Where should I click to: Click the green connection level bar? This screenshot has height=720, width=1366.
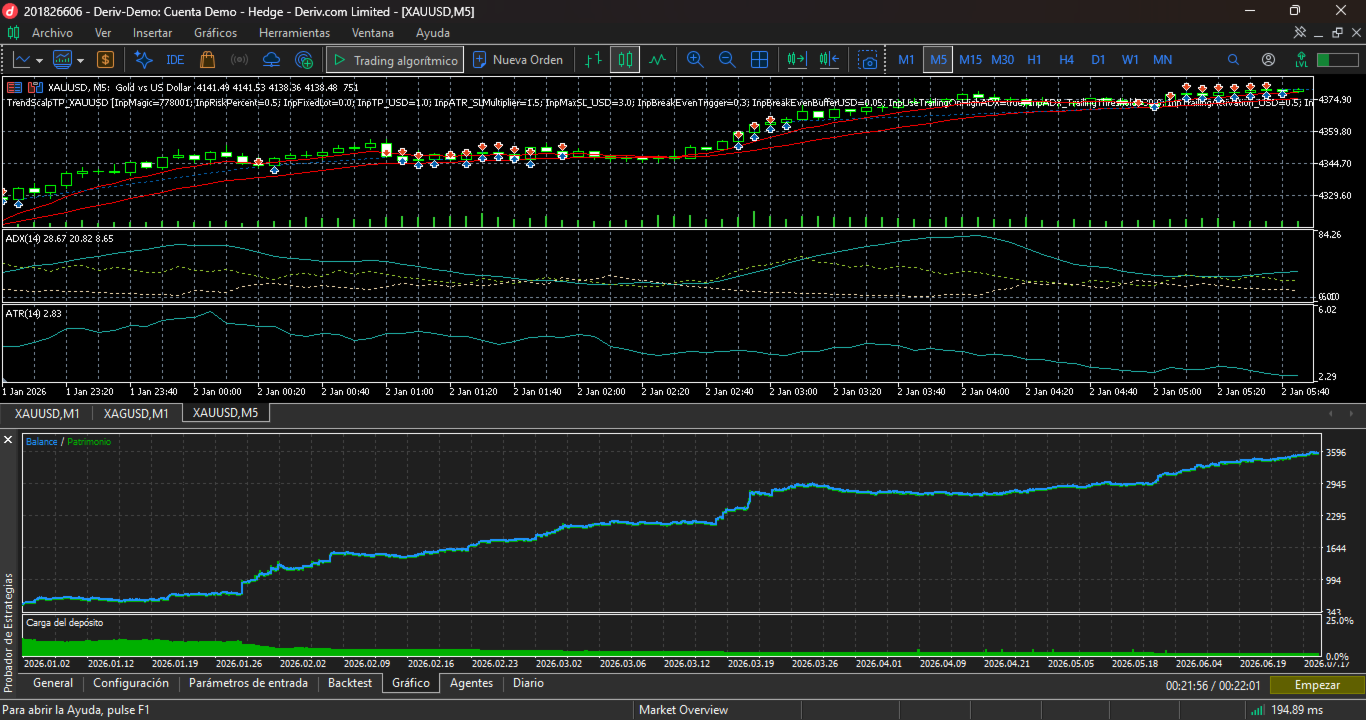tap(1337, 60)
